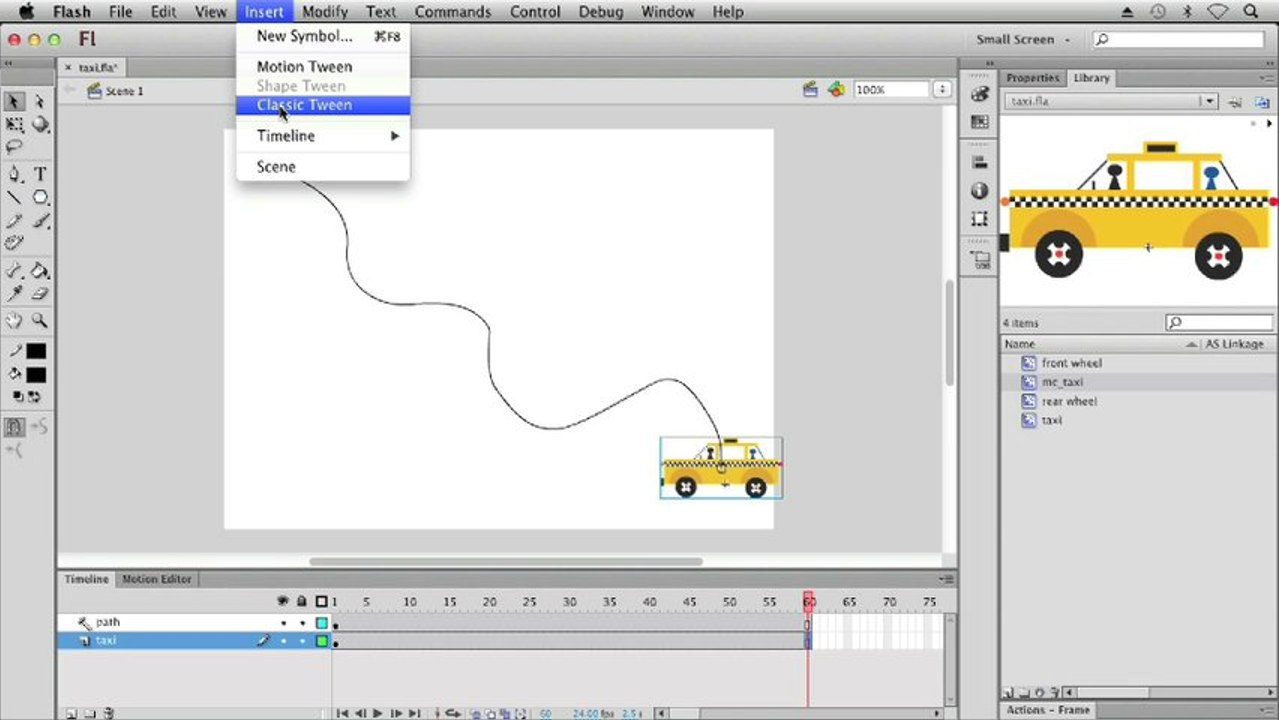The height and width of the screenshot is (720, 1279).
Task: Toggle lock dot on the taxi layer
Action: [302, 641]
